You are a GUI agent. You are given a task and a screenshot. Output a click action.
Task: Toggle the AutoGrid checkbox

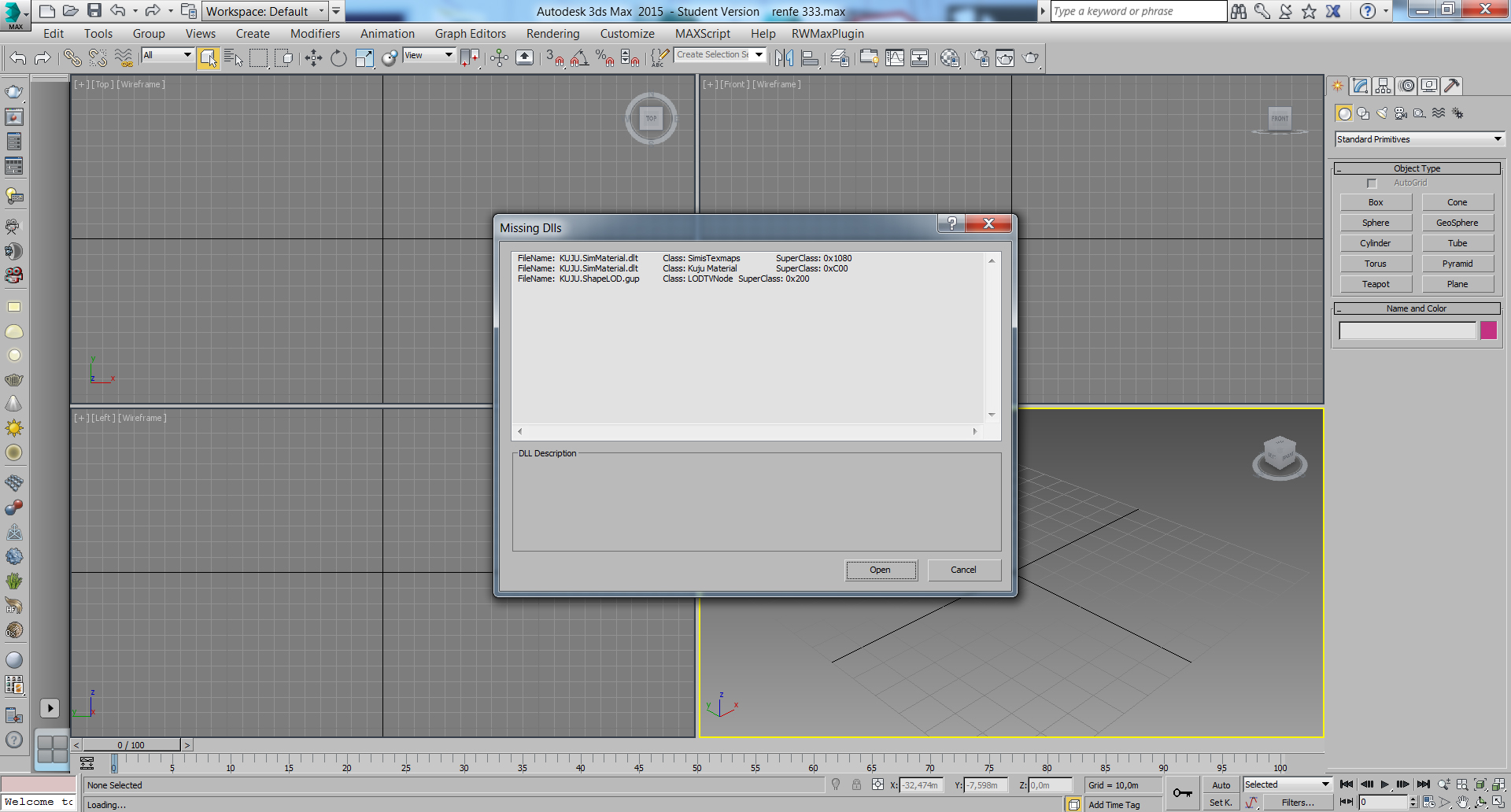(1372, 183)
